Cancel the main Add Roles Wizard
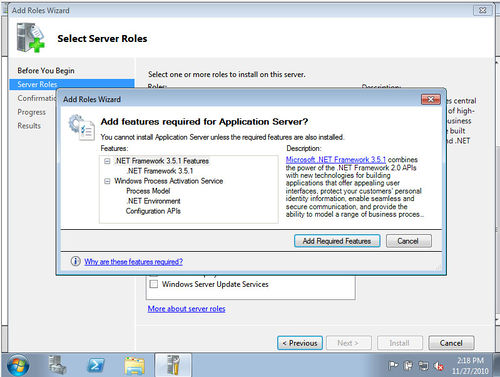The image size is (500, 377). pos(451,343)
